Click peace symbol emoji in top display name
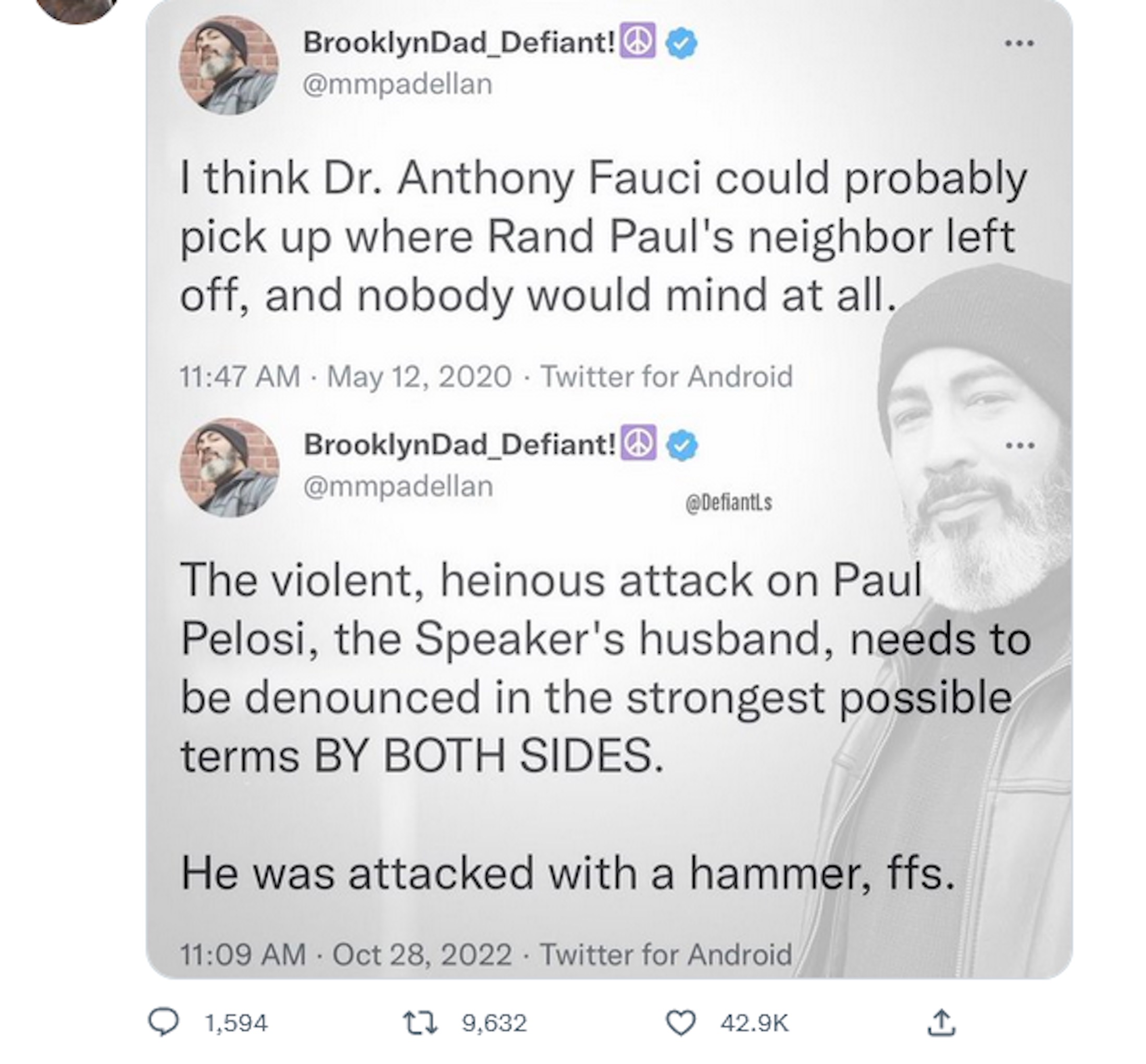1146x1064 pixels. pos(638,42)
